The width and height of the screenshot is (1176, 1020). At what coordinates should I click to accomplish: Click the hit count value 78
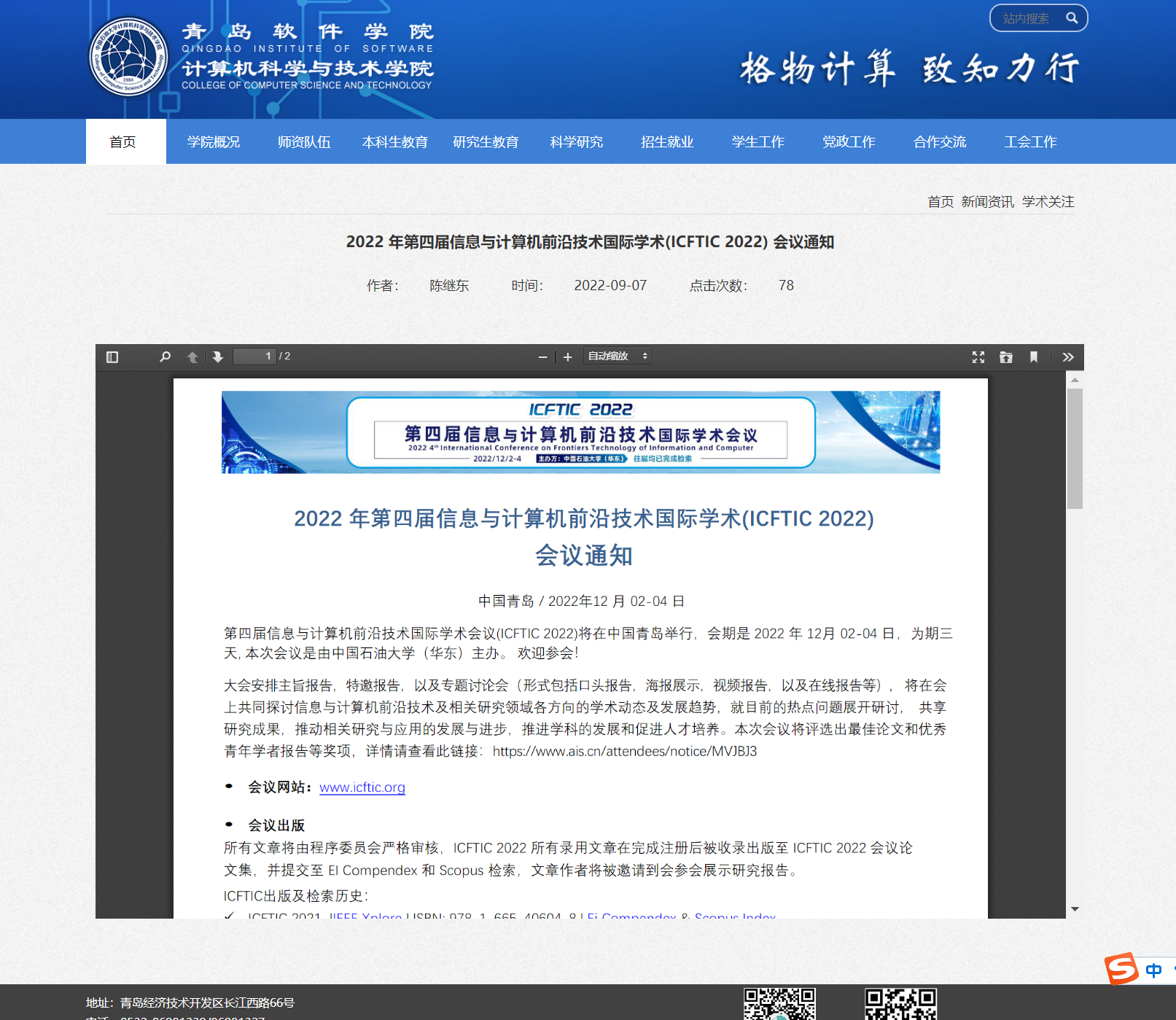786,286
